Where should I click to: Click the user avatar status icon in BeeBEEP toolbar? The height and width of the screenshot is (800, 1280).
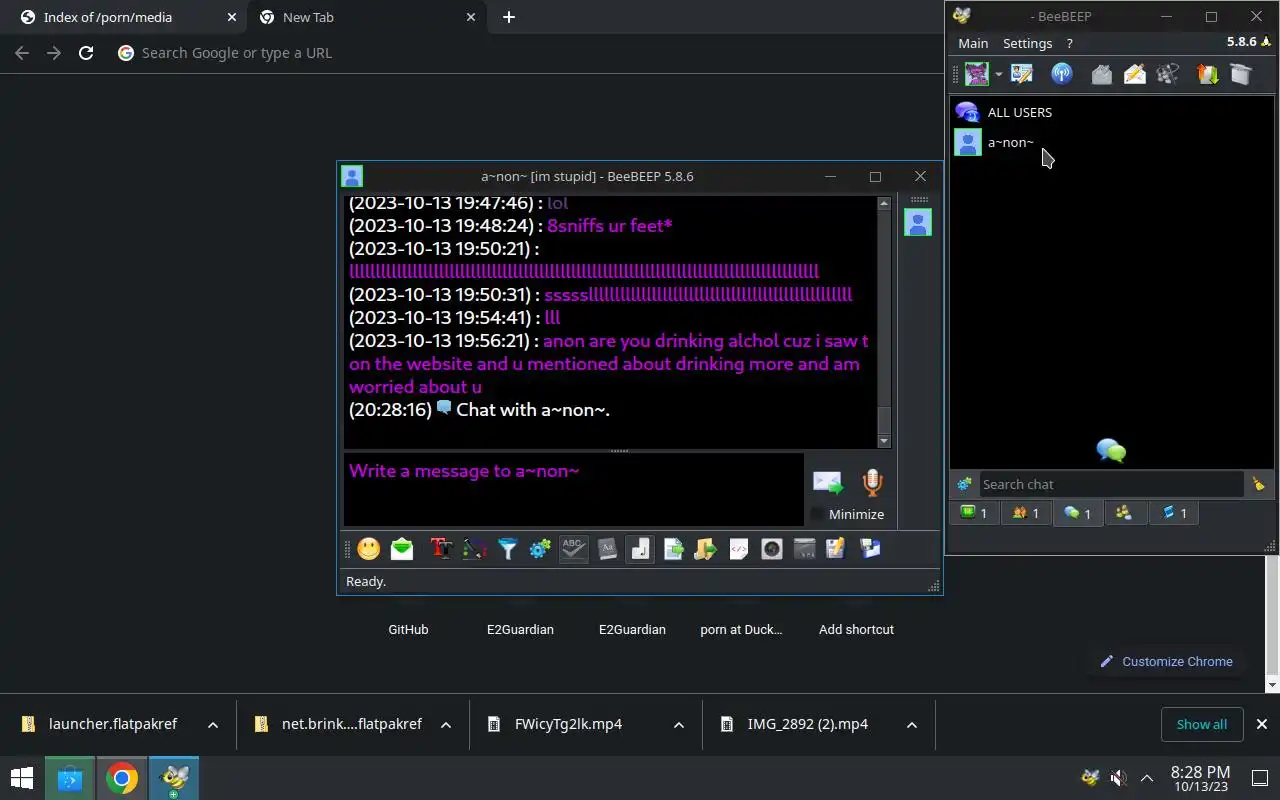tap(976, 74)
